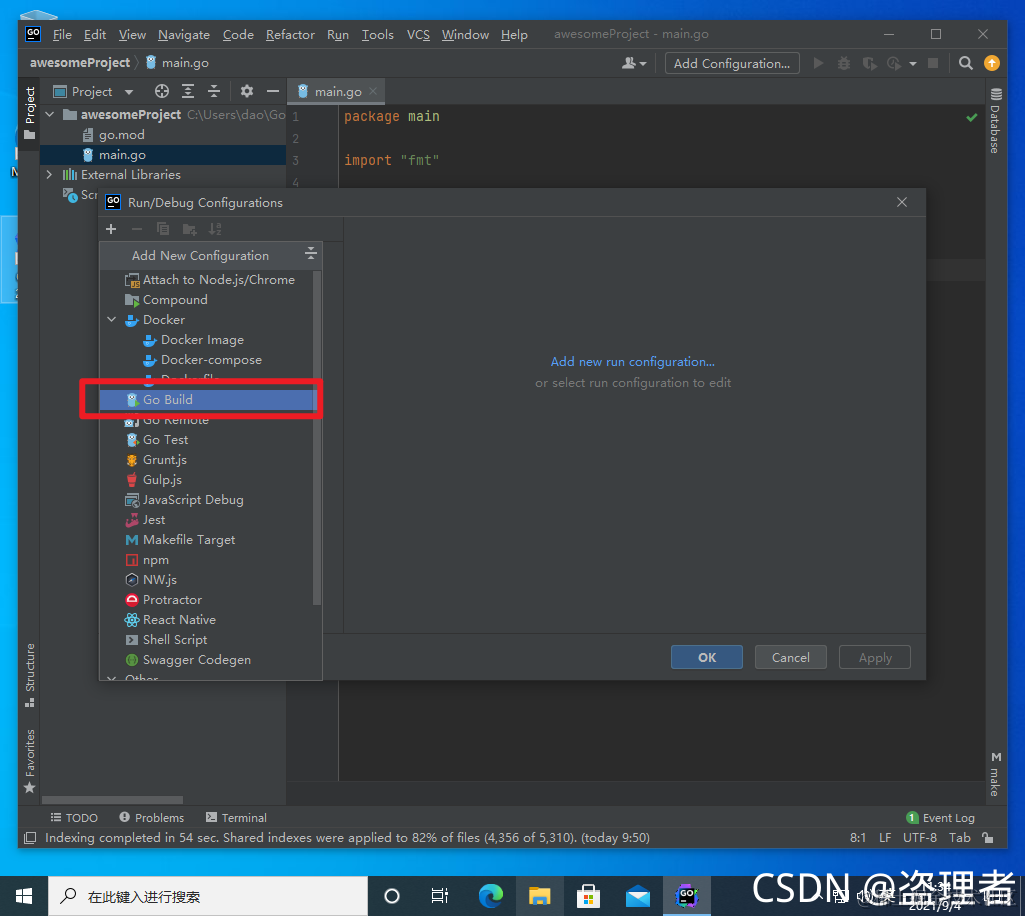The height and width of the screenshot is (916, 1025).
Task: Click the Collapse All icon in Project panel
Action: (x=214, y=91)
